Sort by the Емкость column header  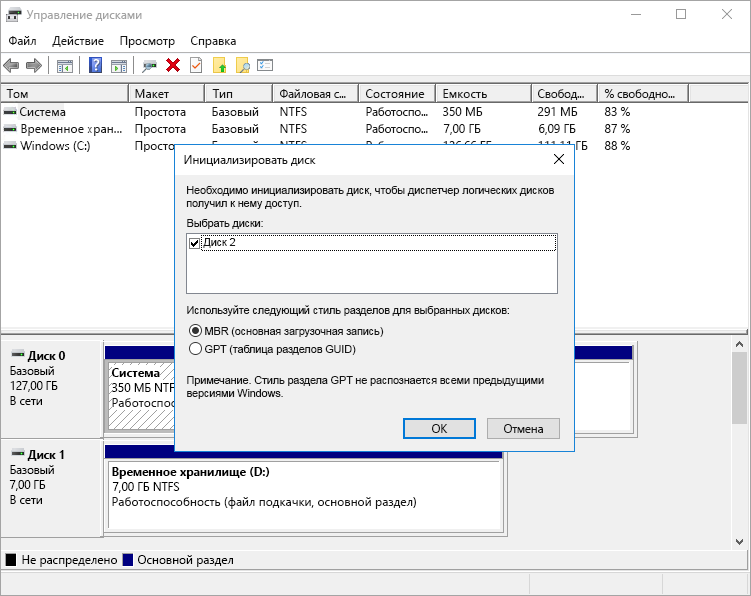coord(483,93)
